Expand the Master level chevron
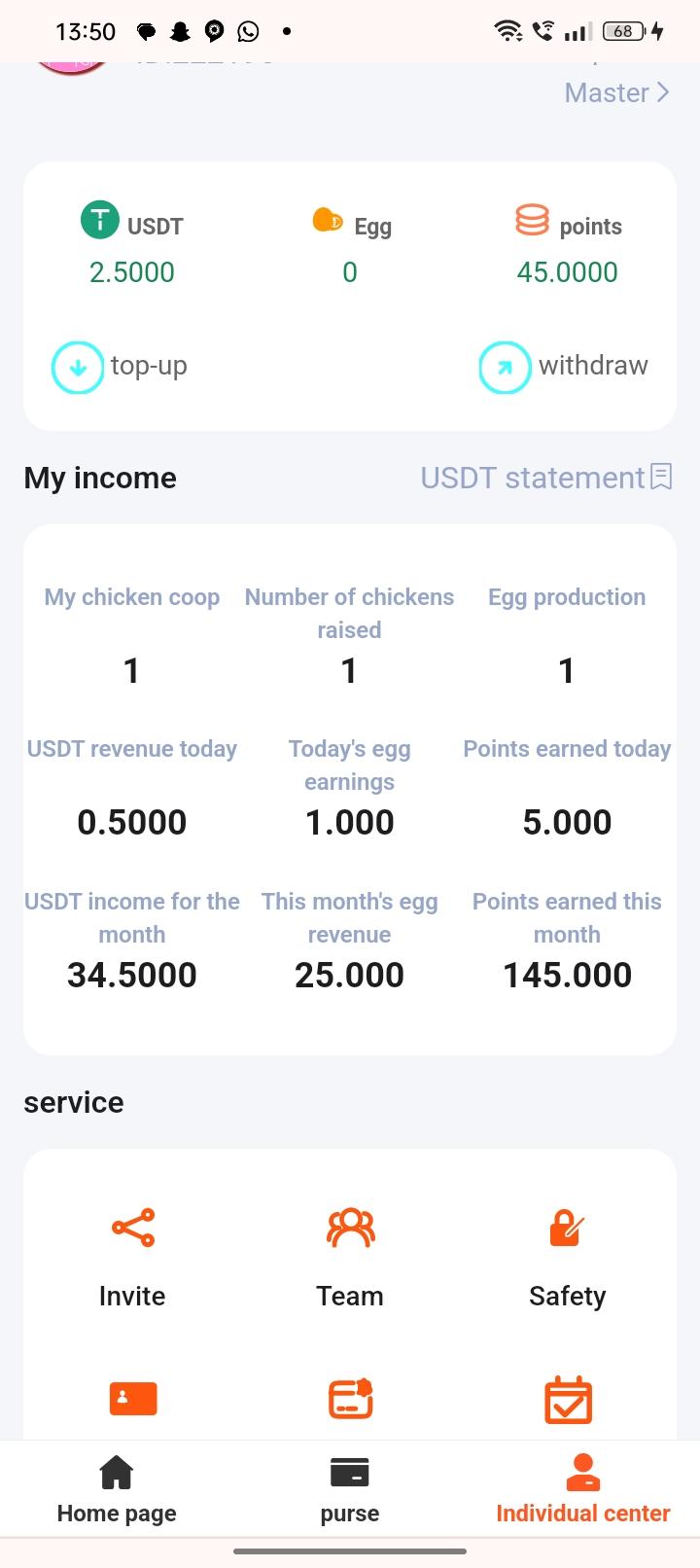Viewport: 700px width, 1568px height. 663,92
